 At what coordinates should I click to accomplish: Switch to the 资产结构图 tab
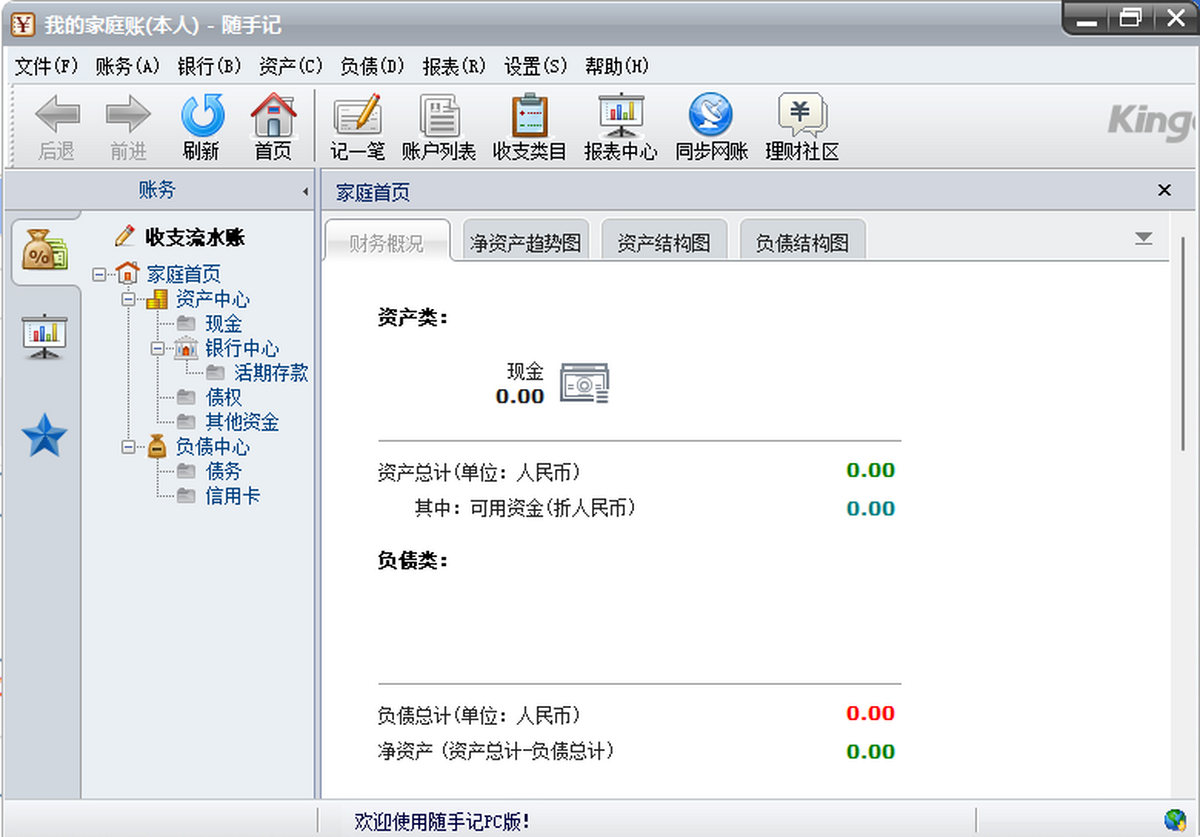(x=663, y=243)
